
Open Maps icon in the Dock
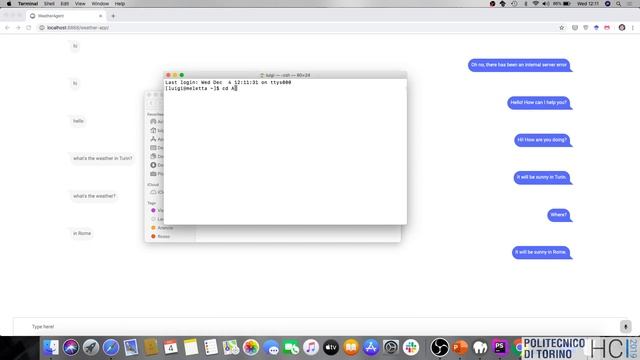point(231,347)
